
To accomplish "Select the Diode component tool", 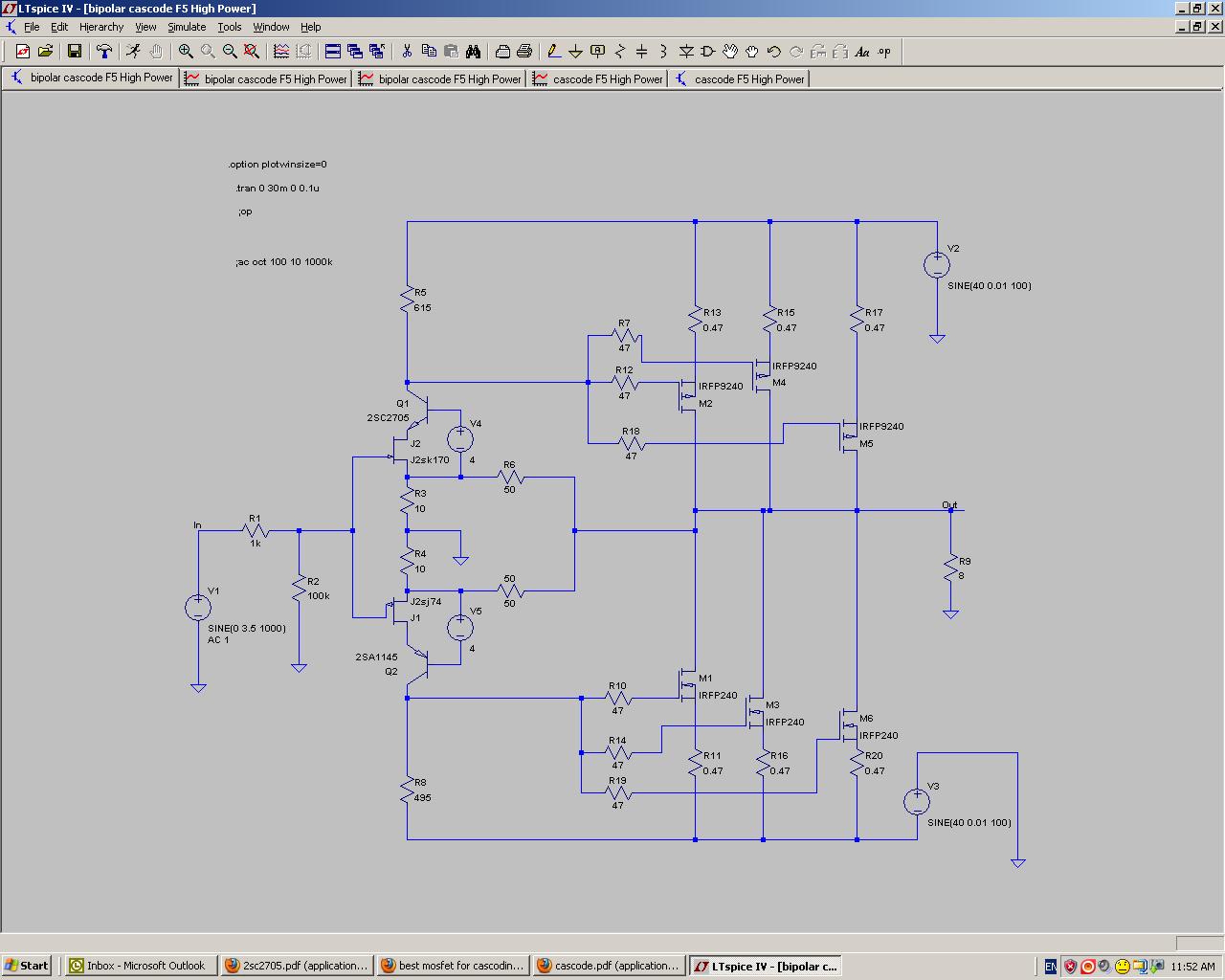I will tap(686, 52).
